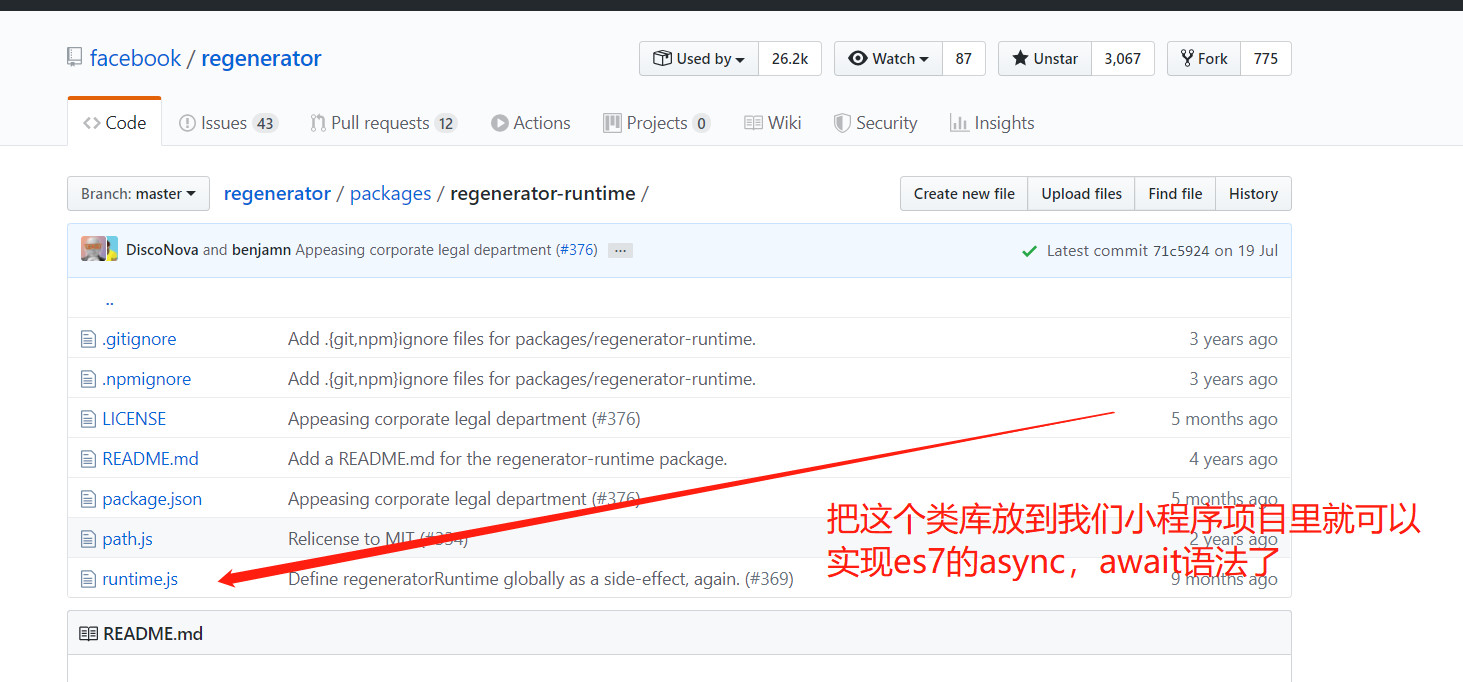Open DiscoNova author link
This screenshot has height=682, width=1463.
click(162, 250)
